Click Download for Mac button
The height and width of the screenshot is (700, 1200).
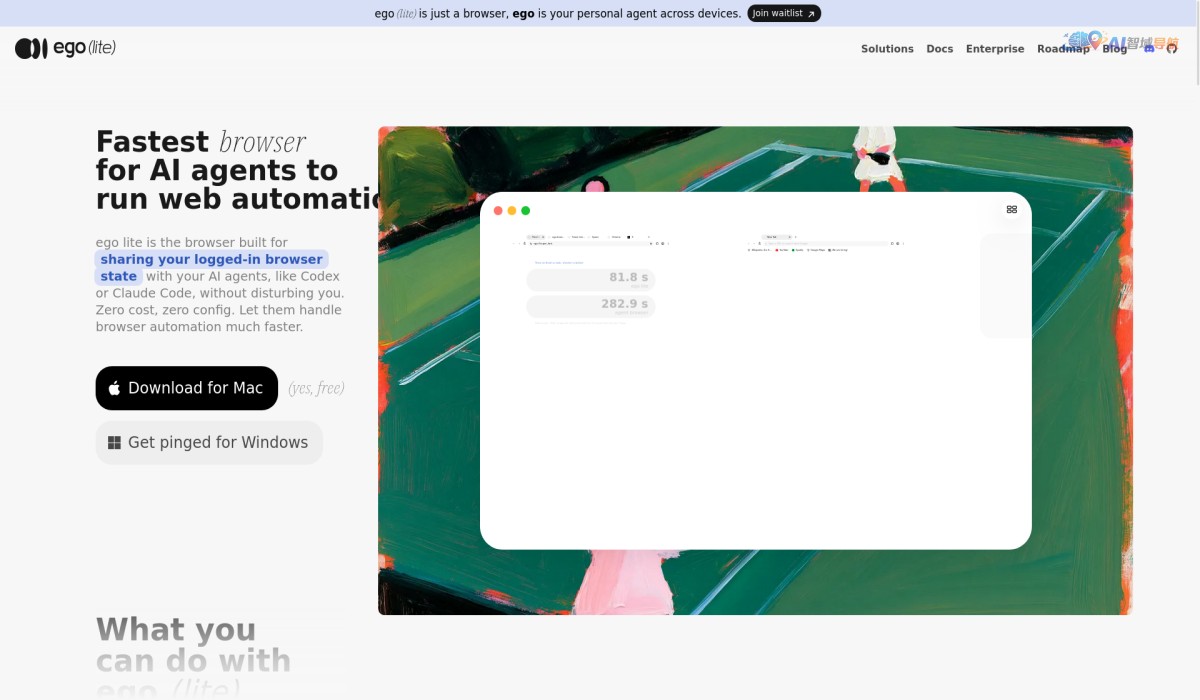(187, 388)
